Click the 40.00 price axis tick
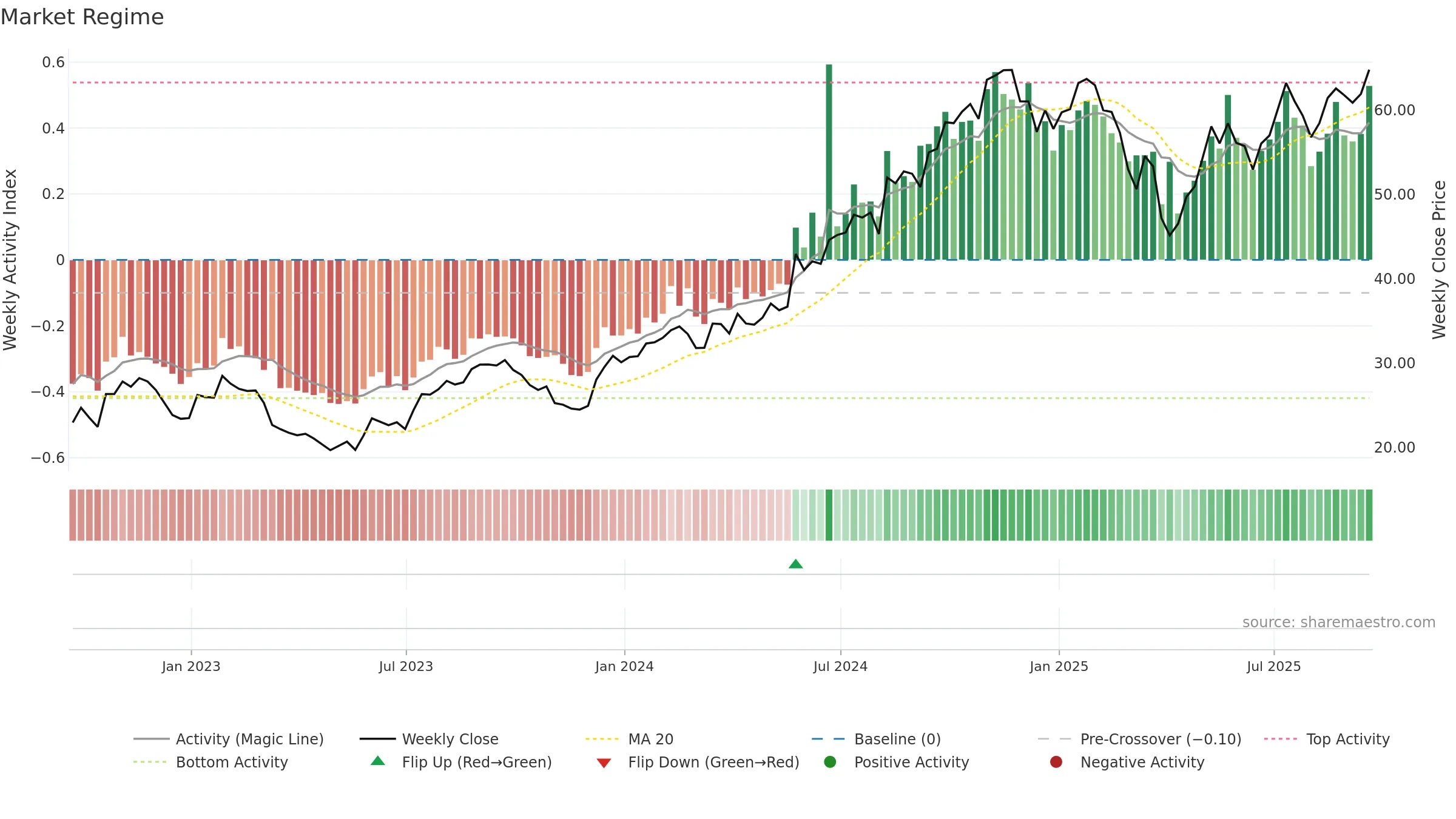 1395,279
